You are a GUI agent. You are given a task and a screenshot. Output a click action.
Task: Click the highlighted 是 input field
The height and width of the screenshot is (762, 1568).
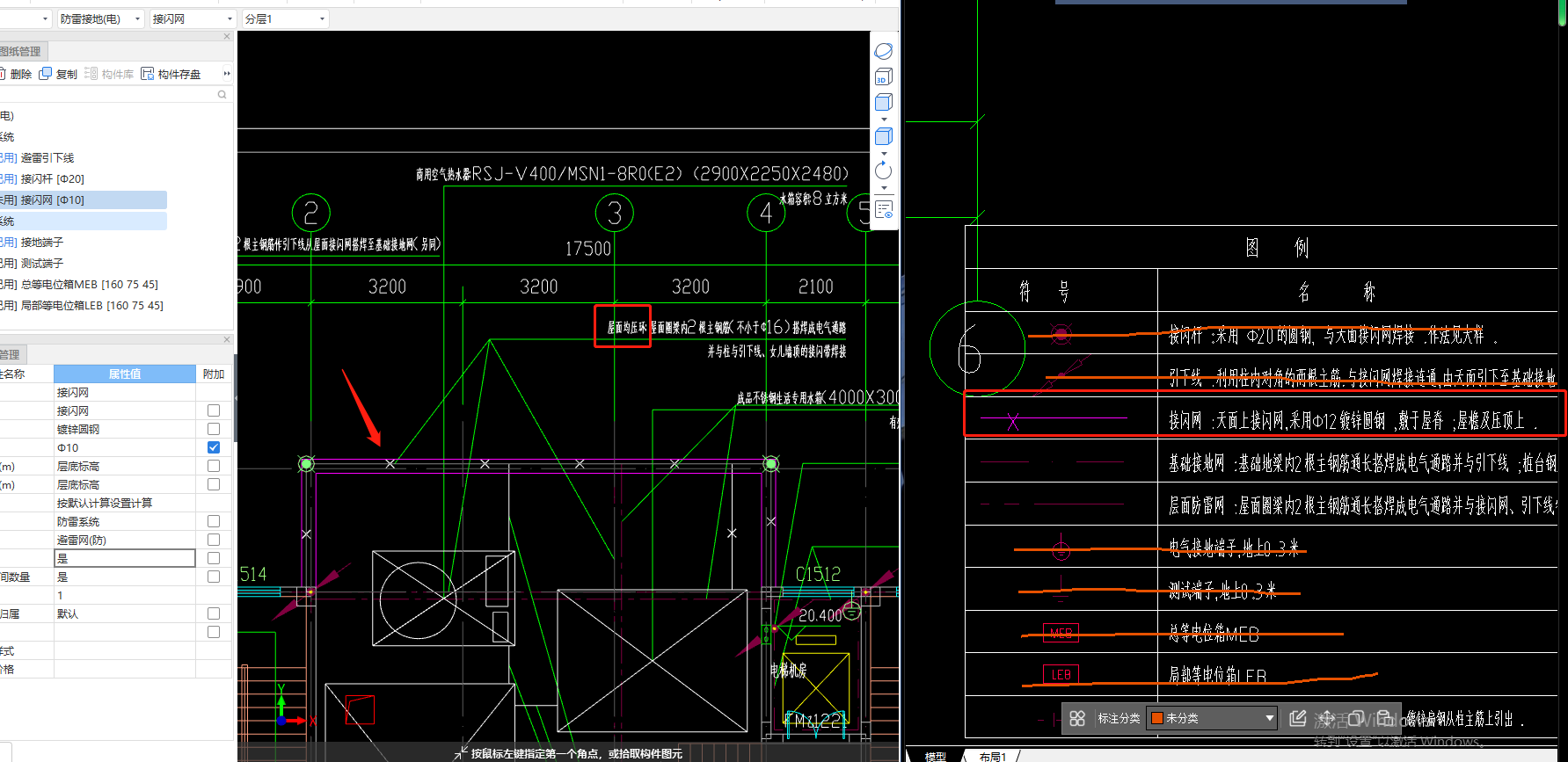pyautogui.click(x=125, y=558)
